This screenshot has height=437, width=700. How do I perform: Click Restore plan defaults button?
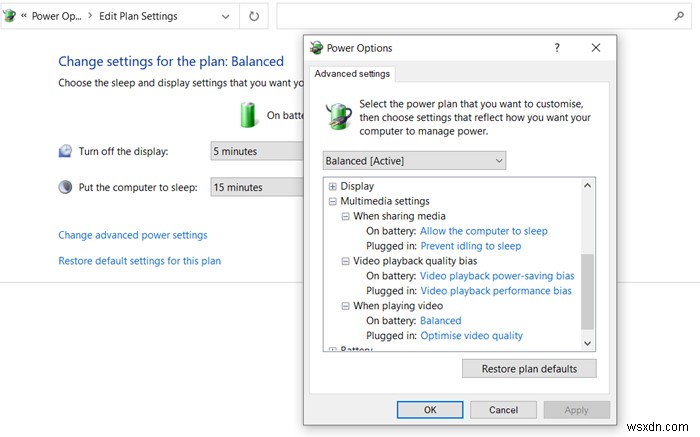point(529,369)
